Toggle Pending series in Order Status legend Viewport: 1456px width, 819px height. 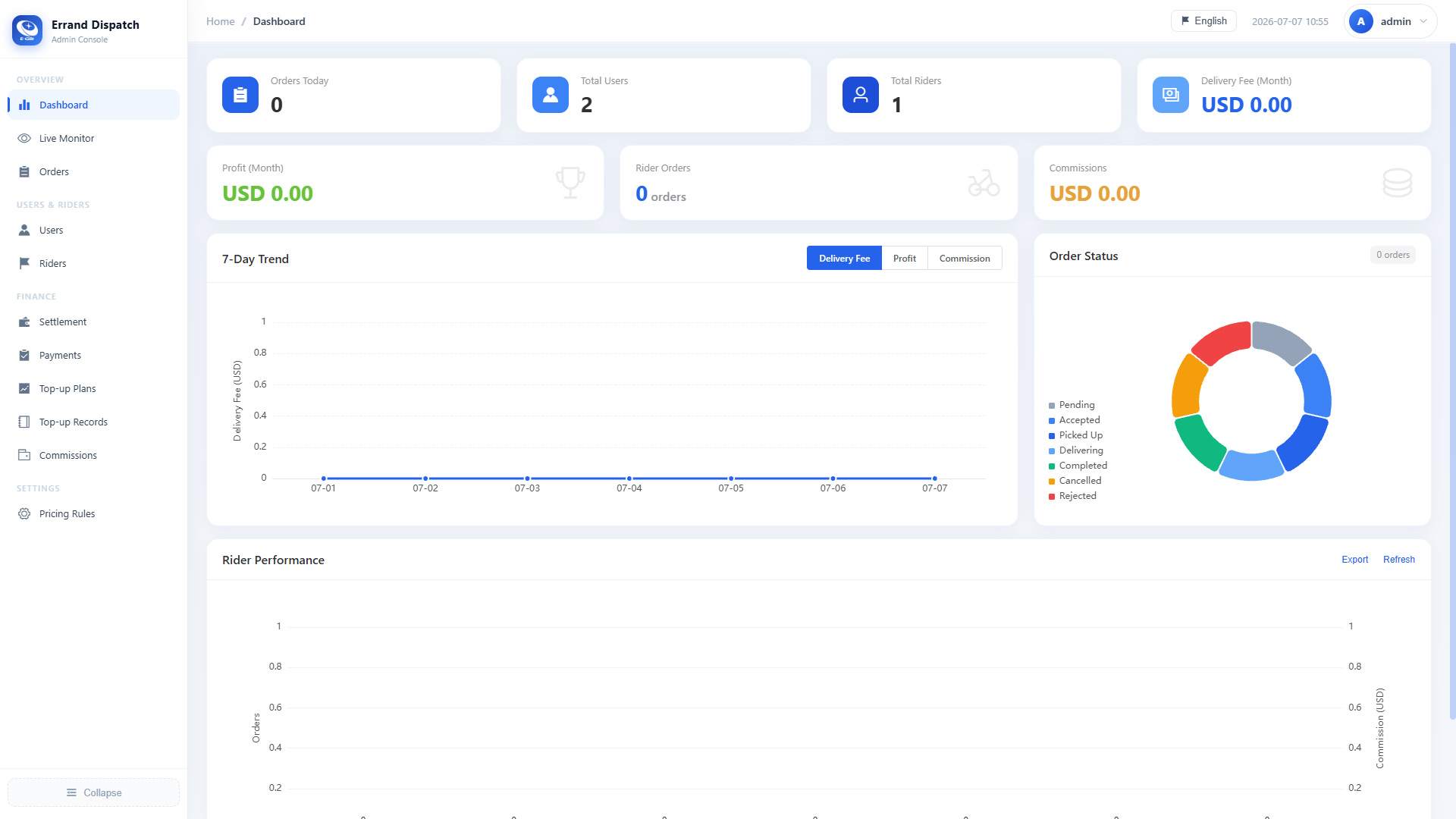coord(1072,405)
